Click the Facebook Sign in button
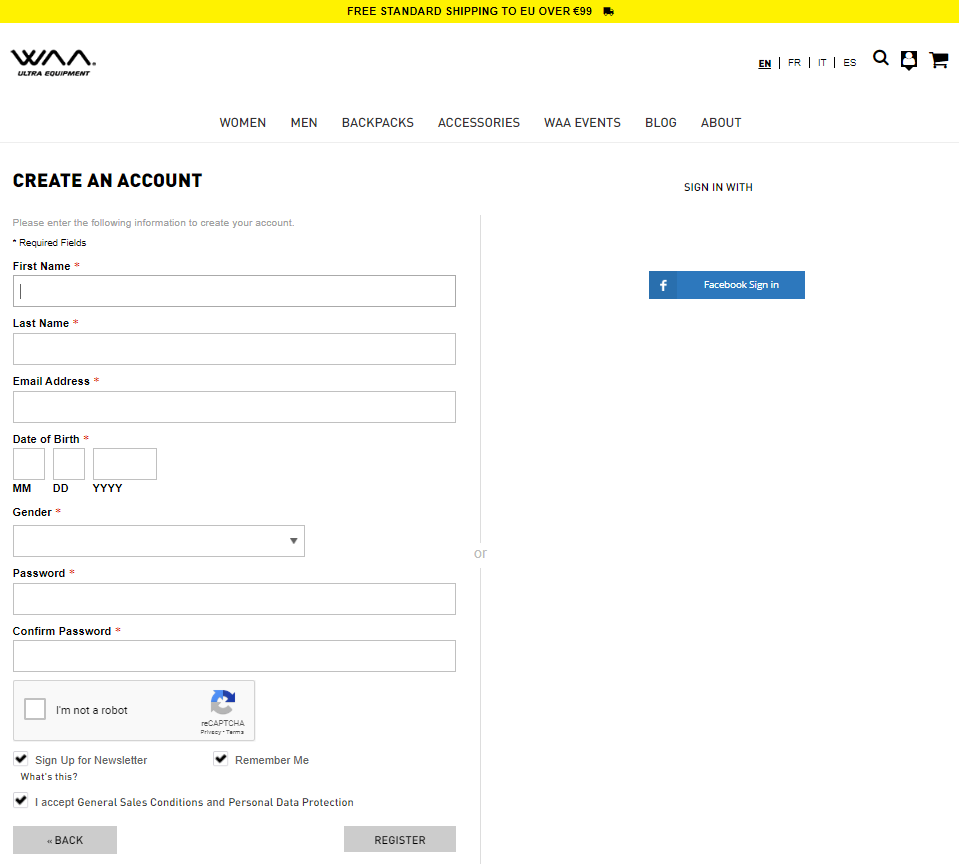 tap(726, 285)
